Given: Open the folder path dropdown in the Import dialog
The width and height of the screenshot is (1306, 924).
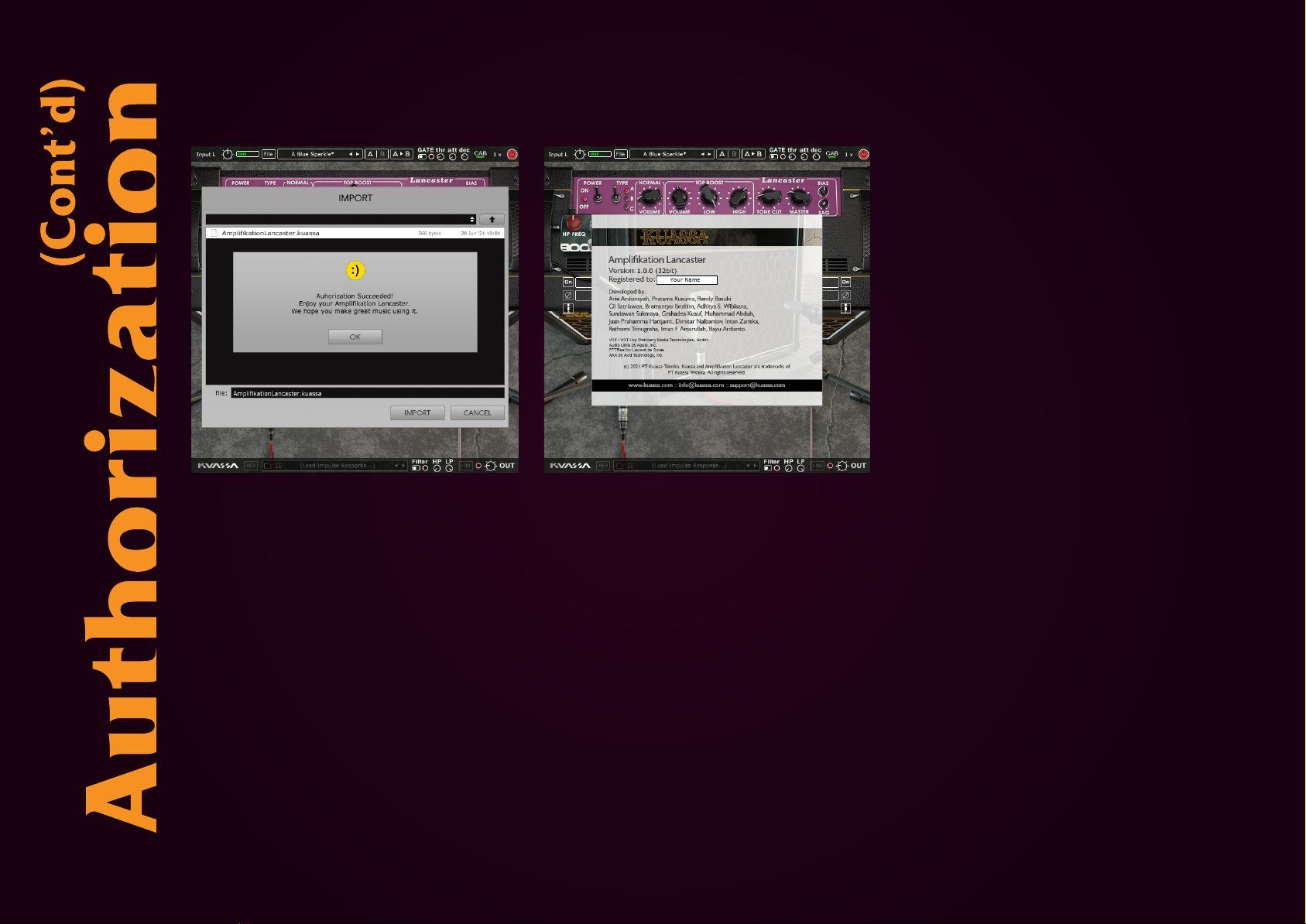Looking at the screenshot, I should 341,220.
